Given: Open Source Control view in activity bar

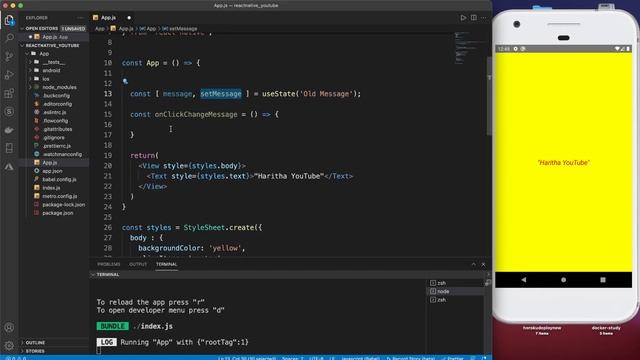Looking at the screenshot, I should click(x=9, y=56).
